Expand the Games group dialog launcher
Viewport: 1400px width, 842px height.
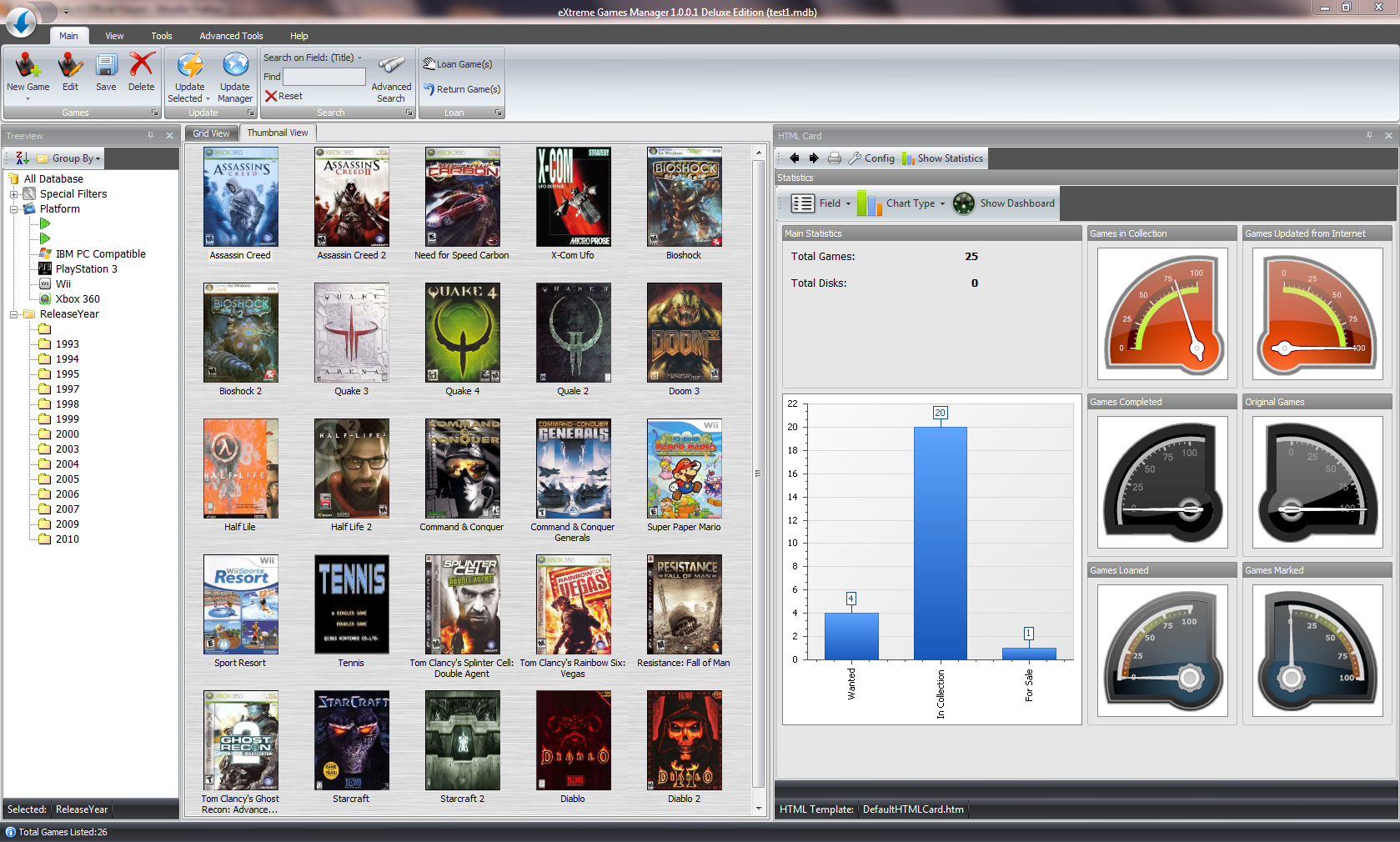(x=154, y=113)
